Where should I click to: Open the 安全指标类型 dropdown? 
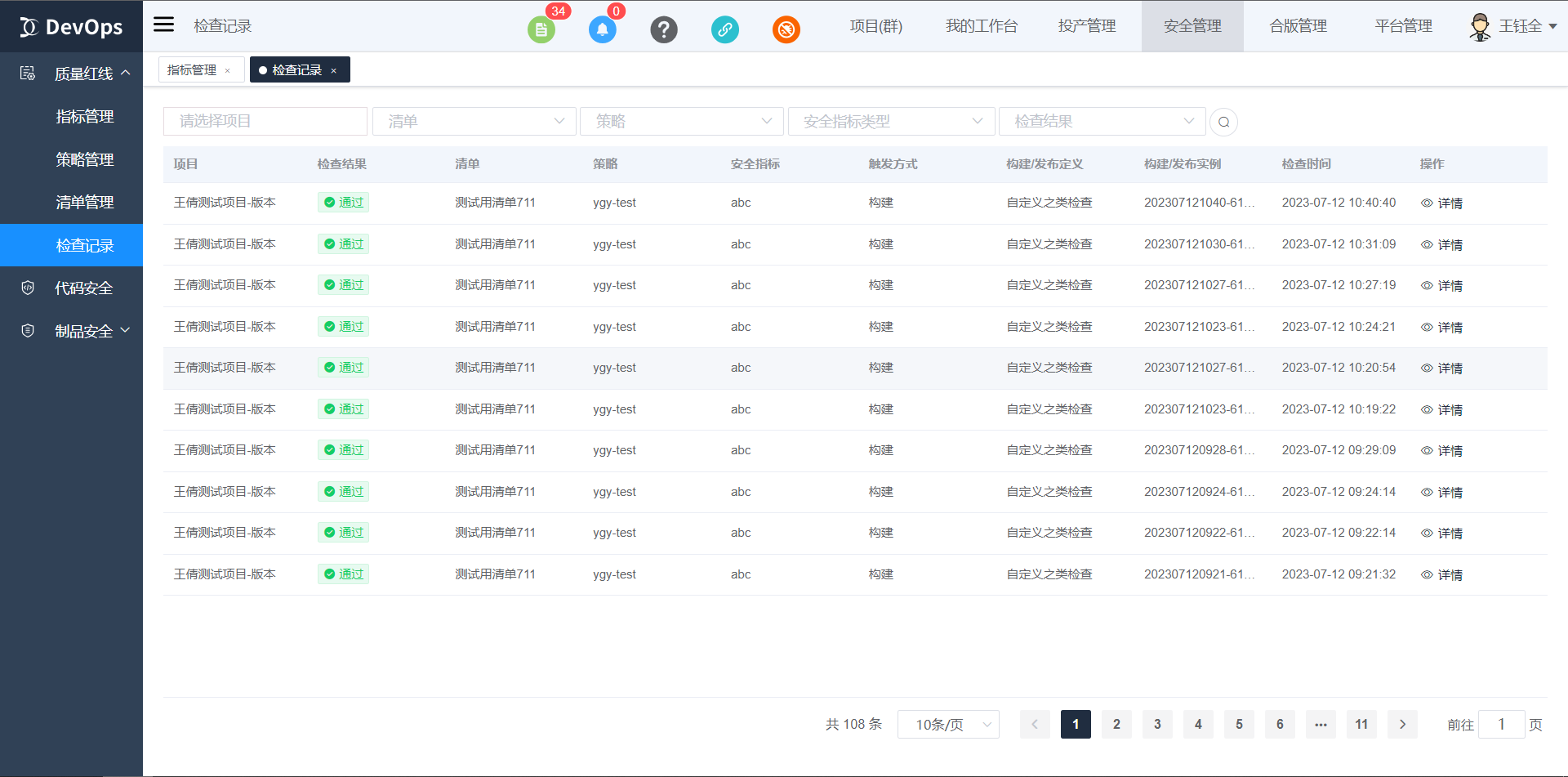coord(890,121)
